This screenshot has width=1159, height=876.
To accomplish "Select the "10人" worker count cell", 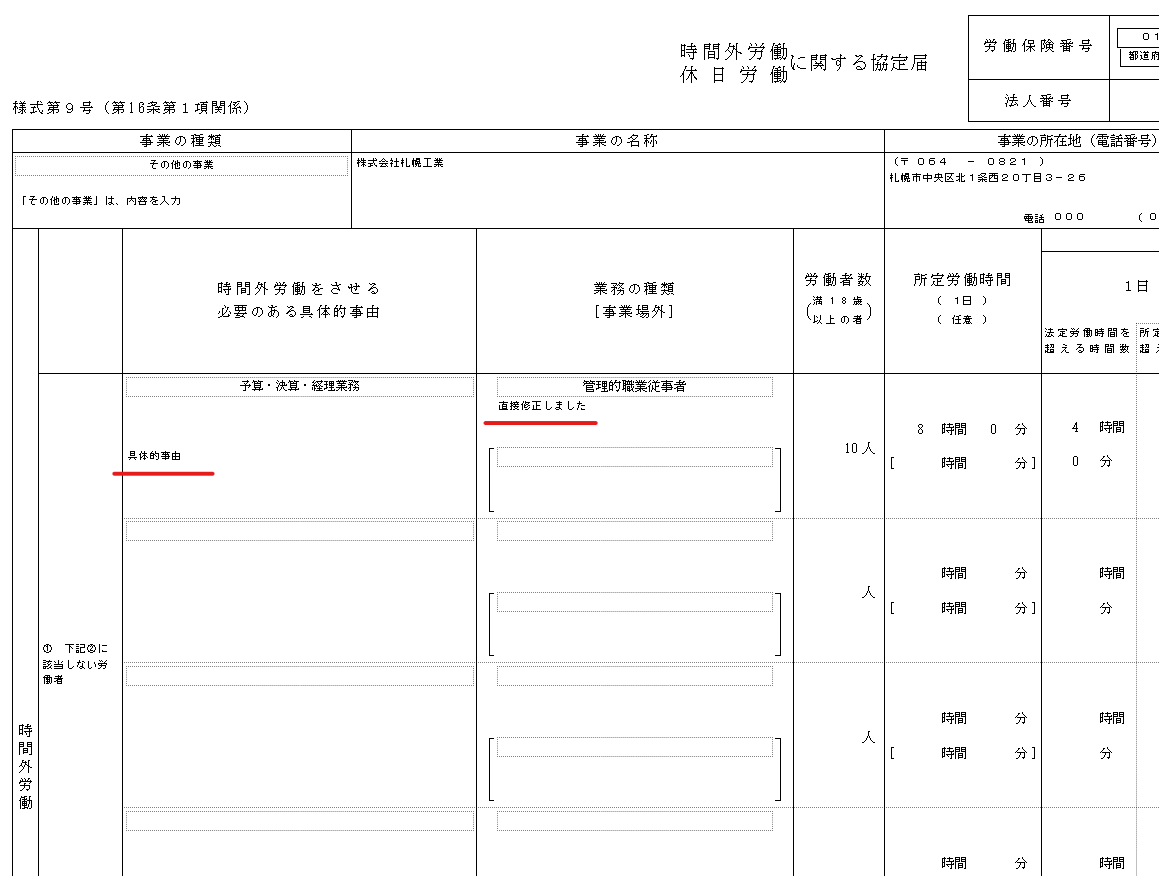I will (859, 449).
